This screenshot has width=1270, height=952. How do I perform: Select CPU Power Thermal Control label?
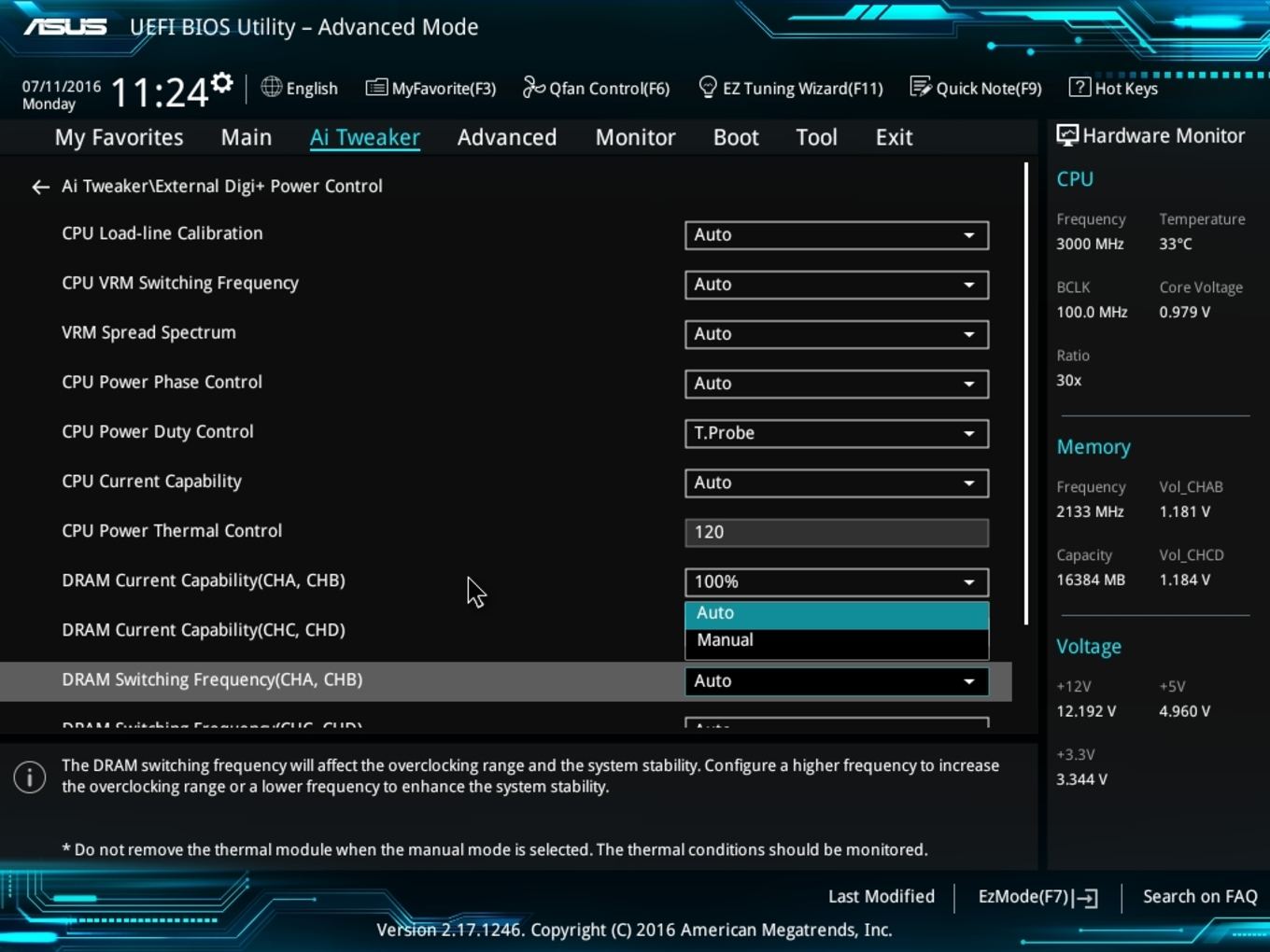(x=172, y=530)
